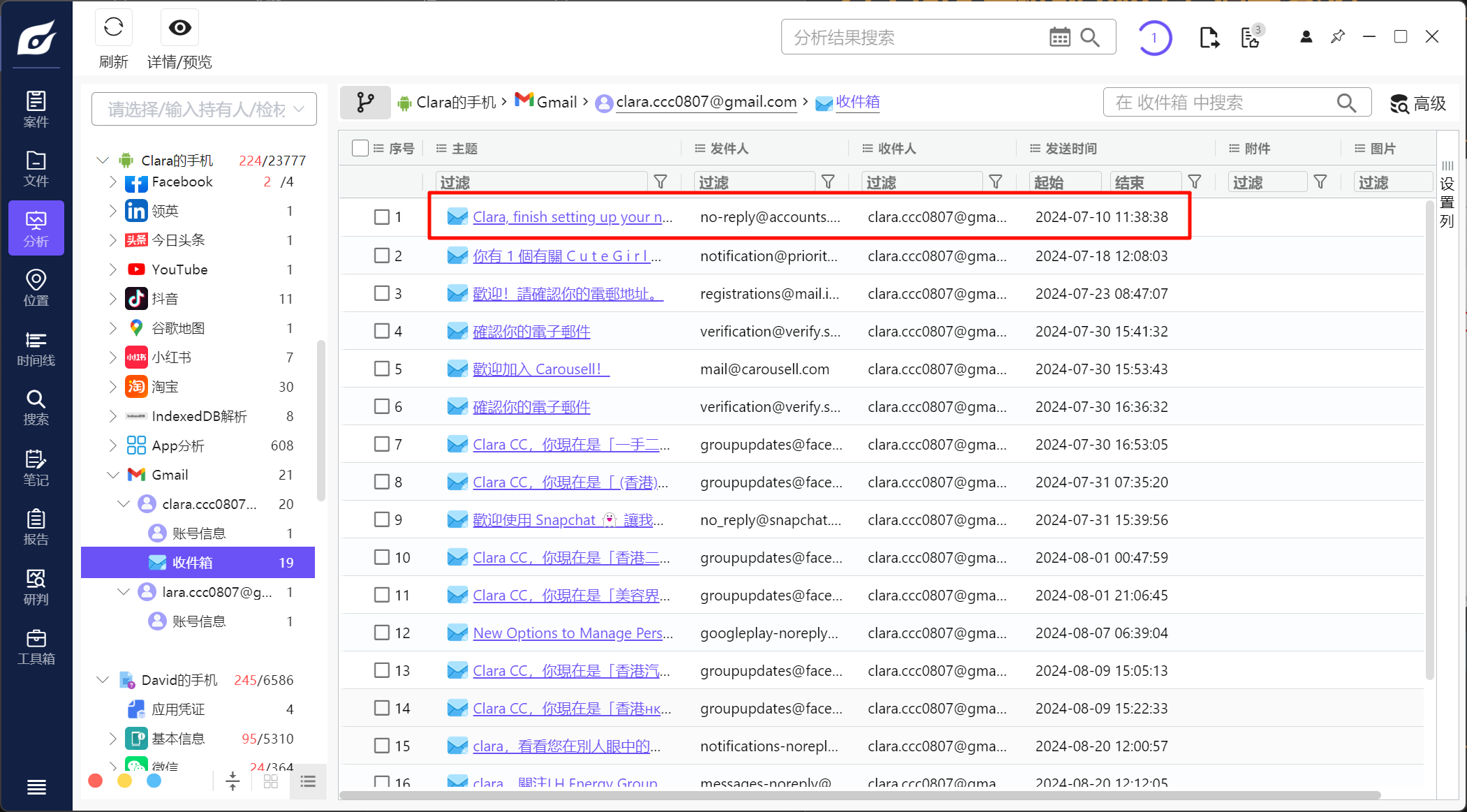Image resolution: width=1467 pixels, height=812 pixels.
Task: Open the holder/evidence selection dropdown
Action: [x=204, y=109]
